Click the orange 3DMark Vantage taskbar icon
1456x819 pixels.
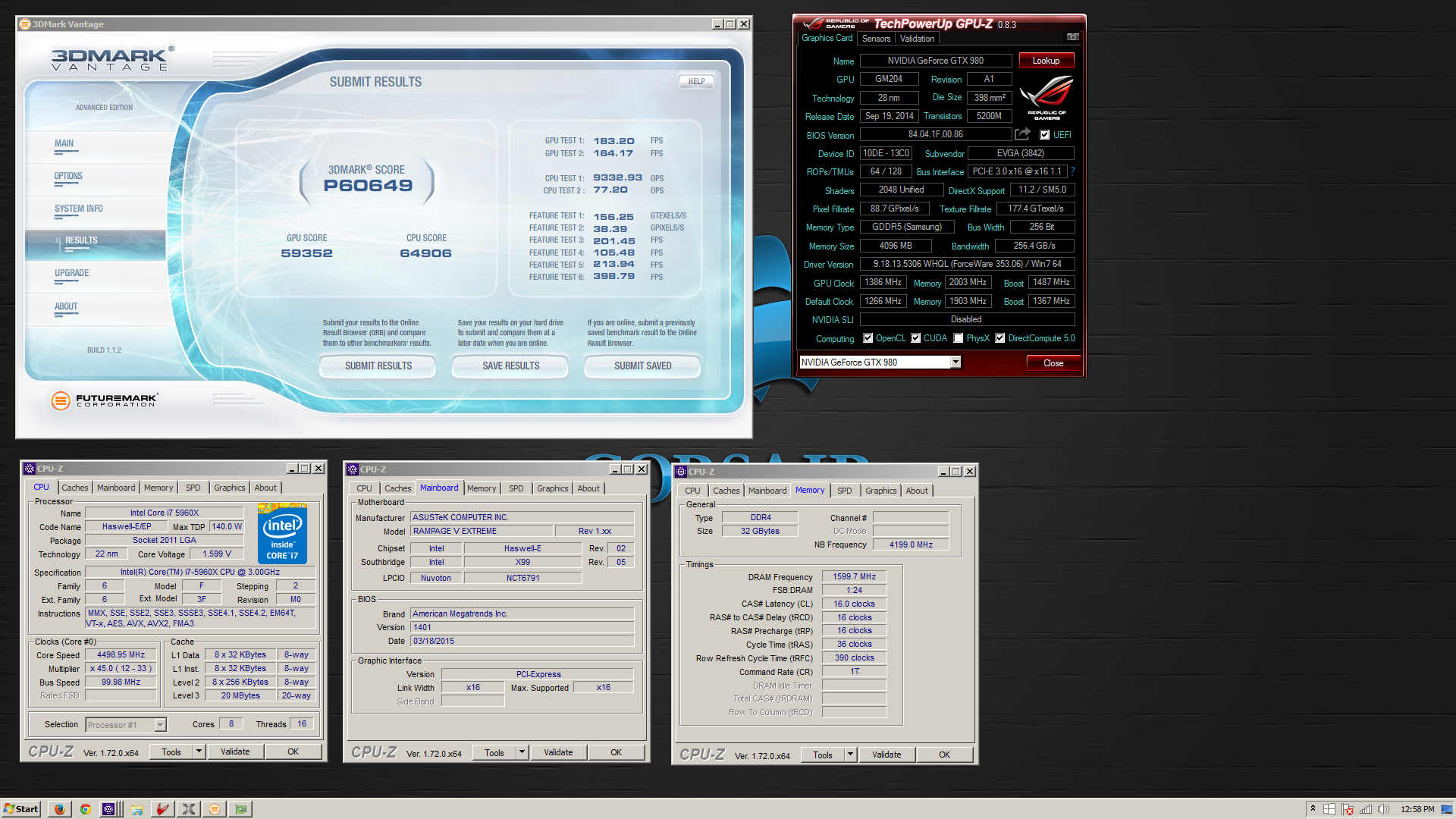[215, 809]
